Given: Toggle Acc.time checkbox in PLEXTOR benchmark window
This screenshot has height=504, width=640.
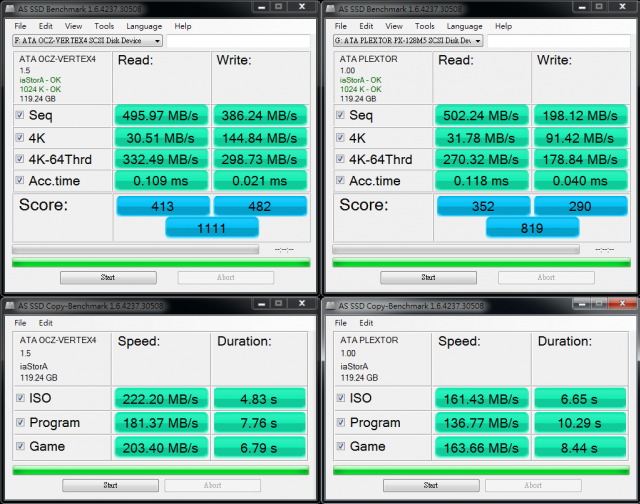Looking at the screenshot, I should pyautogui.click(x=340, y=180).
